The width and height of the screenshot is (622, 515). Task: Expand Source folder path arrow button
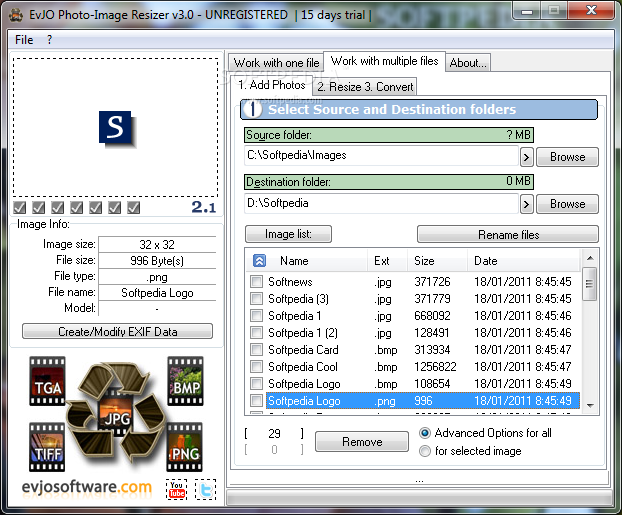(x=526, y=157)
